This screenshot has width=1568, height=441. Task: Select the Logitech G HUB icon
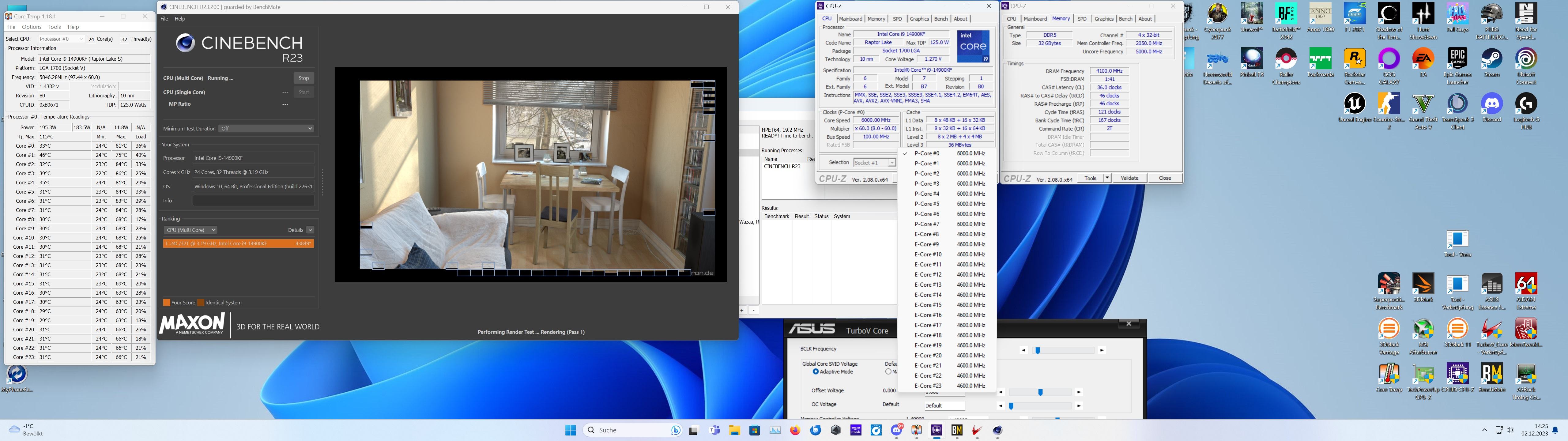[x=1526, y=111]
